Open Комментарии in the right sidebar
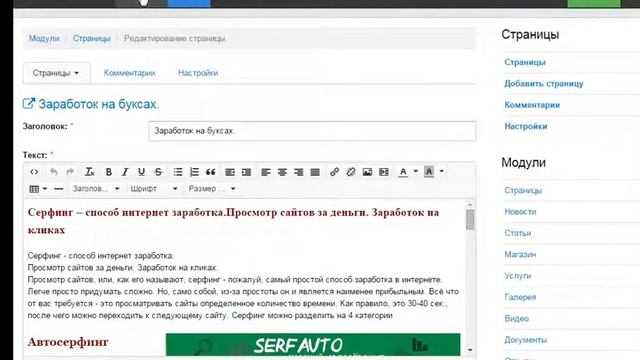The width and height of the screenshot is (640, 360). click(x=532, y=105)
